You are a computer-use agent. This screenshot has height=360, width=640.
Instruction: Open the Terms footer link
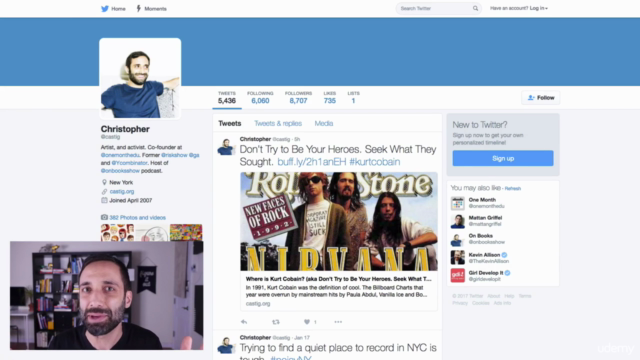525,296
